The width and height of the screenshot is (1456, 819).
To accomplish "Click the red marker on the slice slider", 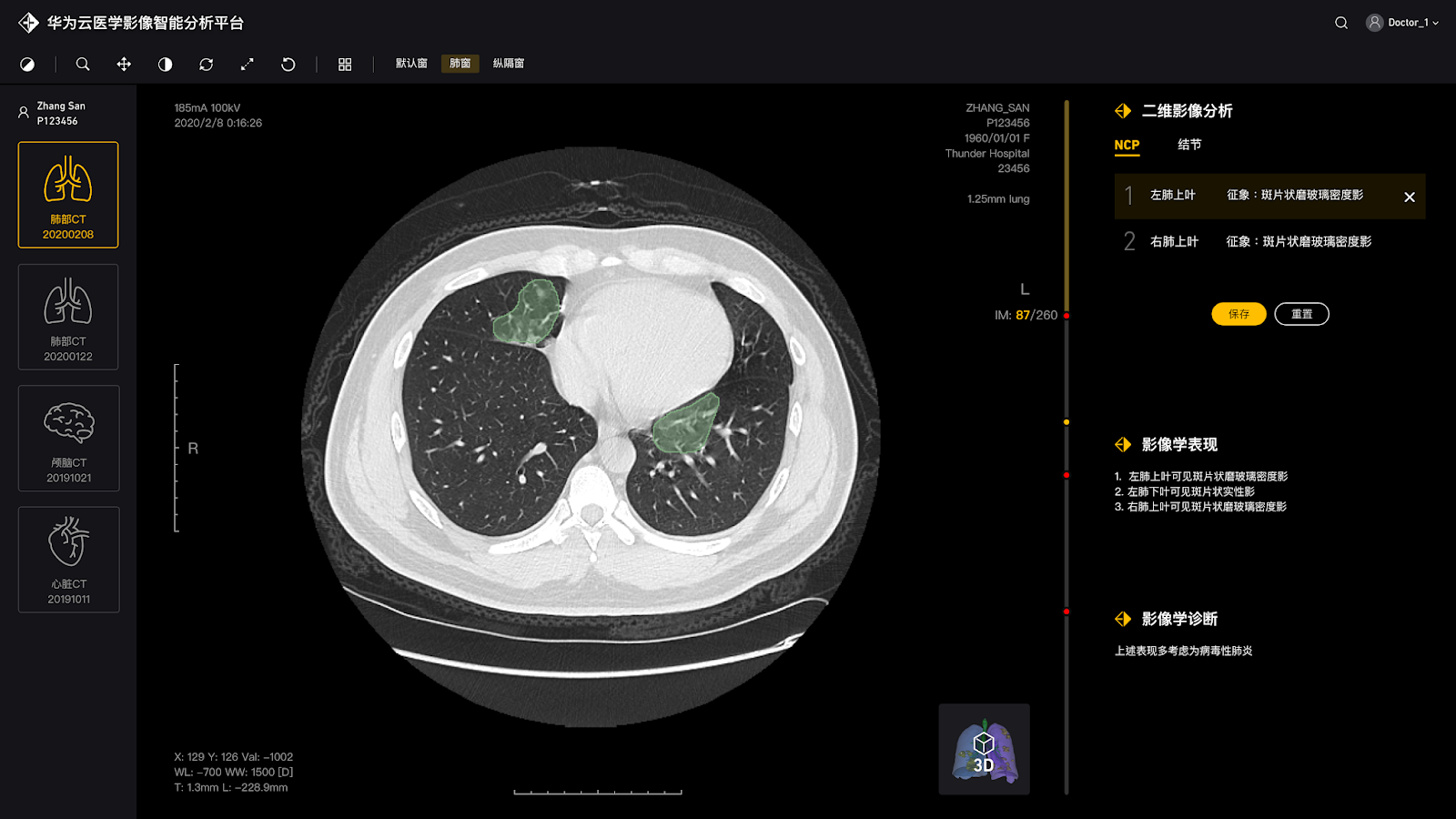I will pos(1067,316).
